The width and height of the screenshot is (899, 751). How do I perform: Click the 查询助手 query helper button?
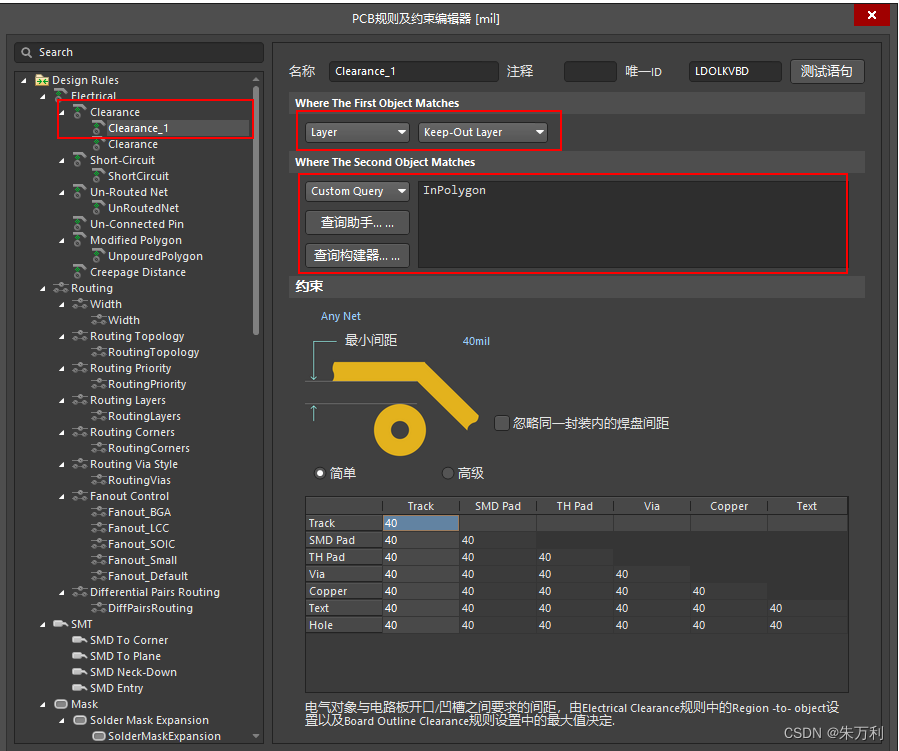click(x=357, y=222)
